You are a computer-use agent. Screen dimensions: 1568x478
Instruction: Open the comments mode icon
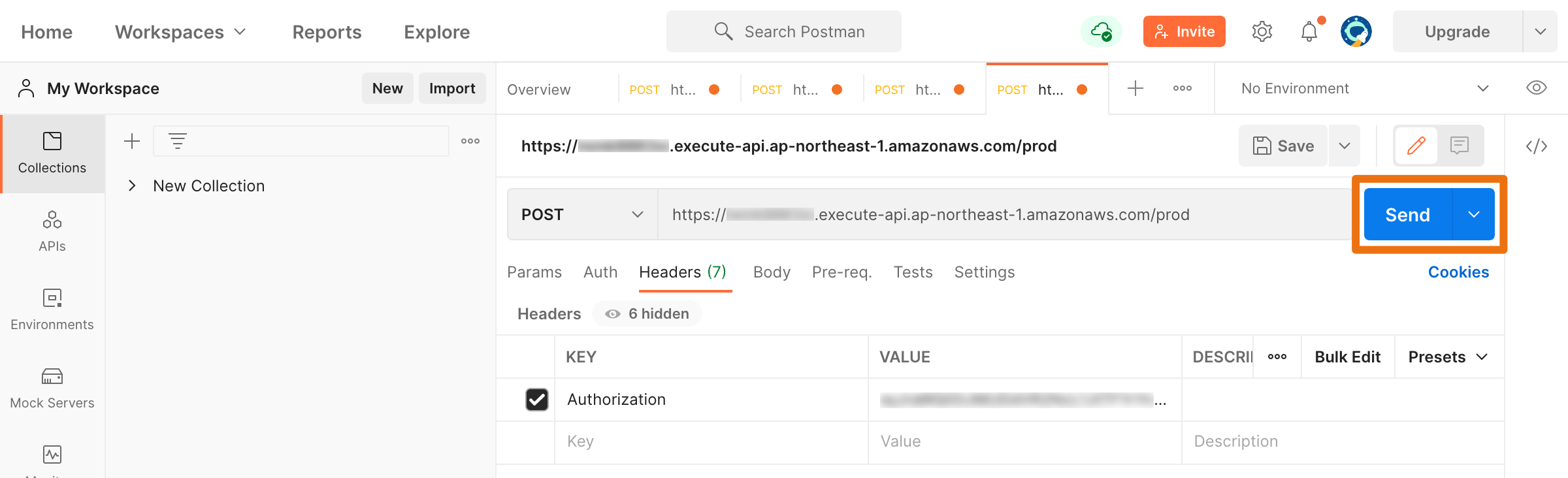[x=1459, y=145]
